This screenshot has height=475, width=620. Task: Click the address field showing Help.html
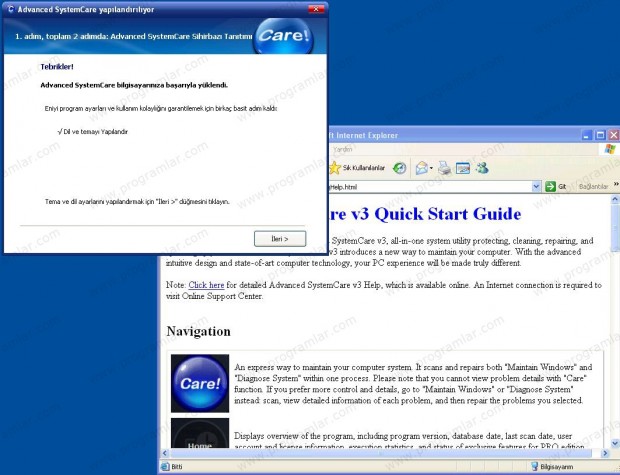[x=429, y=187]
